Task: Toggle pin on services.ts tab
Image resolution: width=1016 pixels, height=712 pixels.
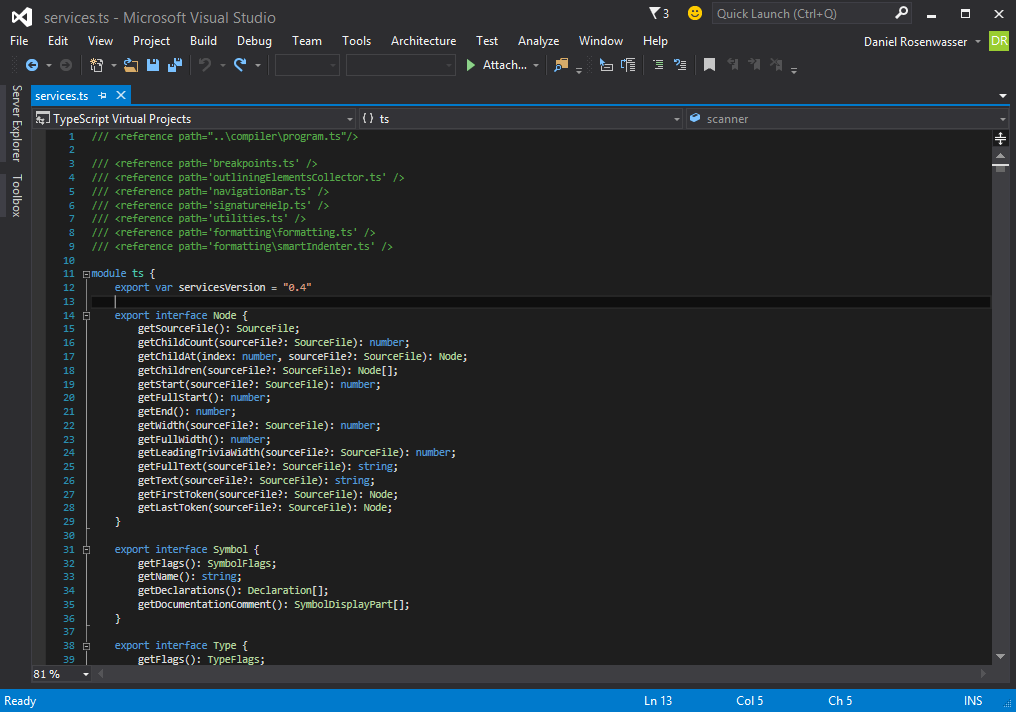Action: point(102,95)
